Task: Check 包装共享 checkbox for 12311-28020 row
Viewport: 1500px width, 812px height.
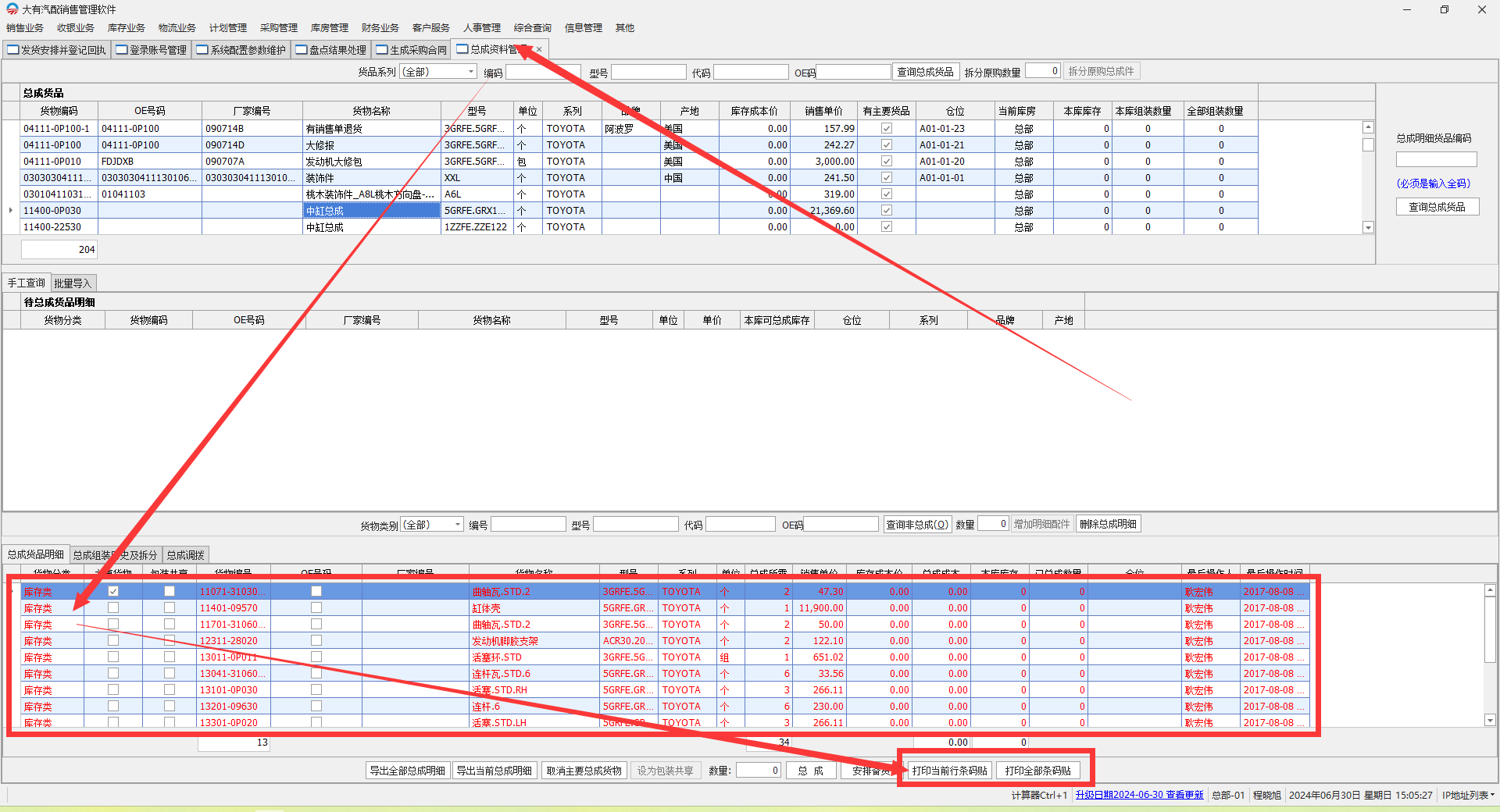Action: (x=170, y=640)
